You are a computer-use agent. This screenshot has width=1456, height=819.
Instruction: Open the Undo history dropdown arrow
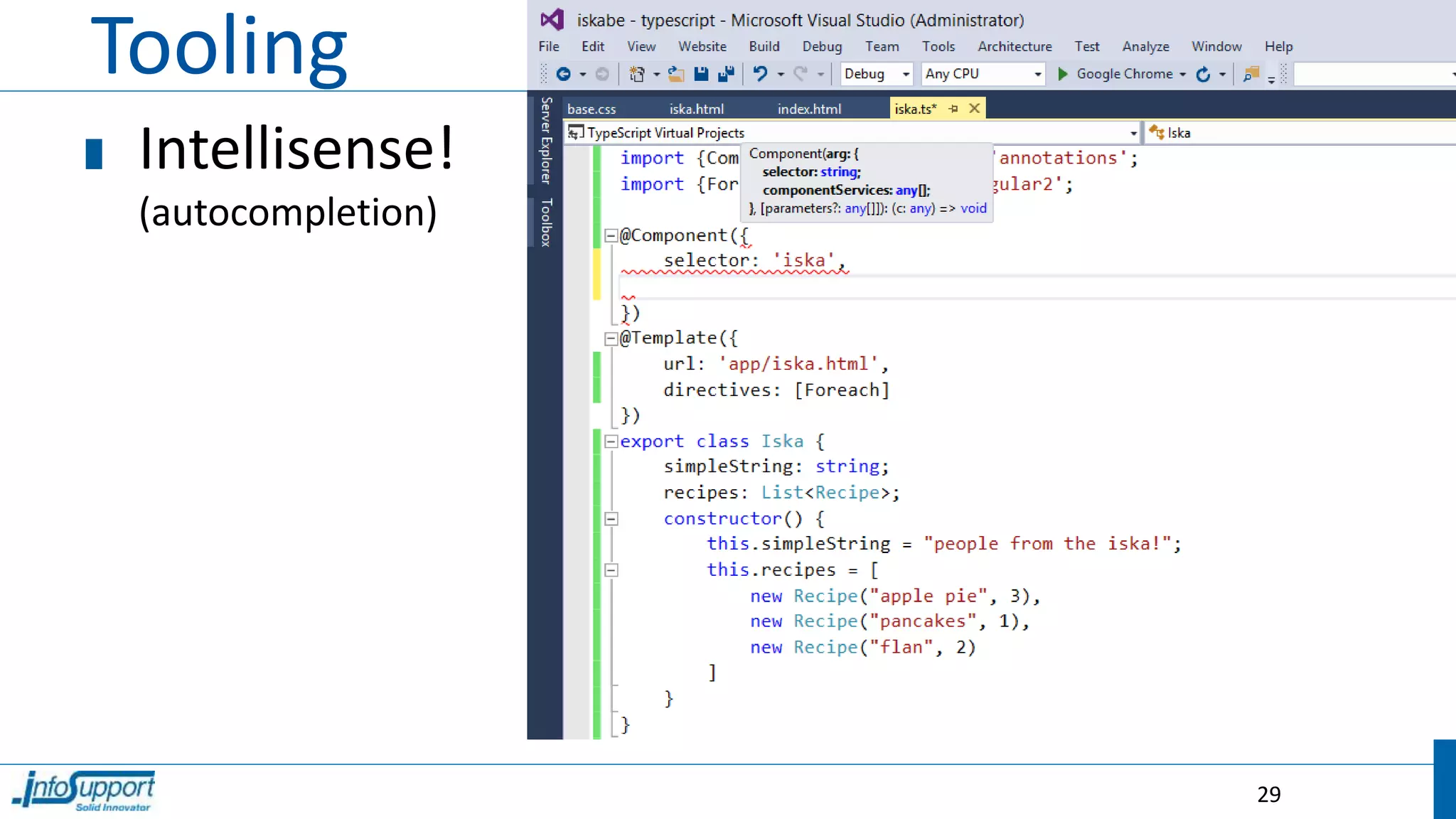(x=780, y=75)
